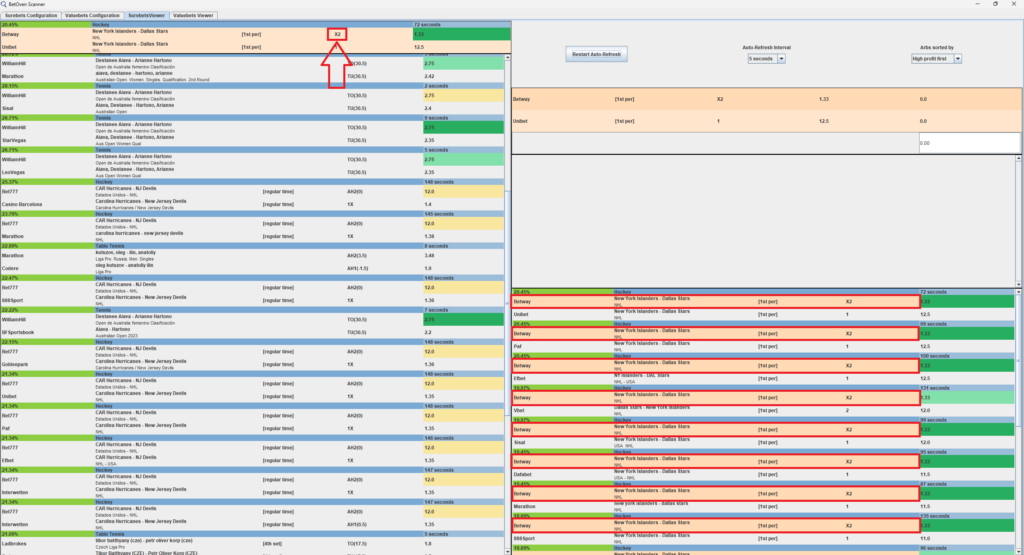Select the Sisal row in the right list
Image resolution: width=1024 pixels, height=555 pixels.
click(763, 443)
